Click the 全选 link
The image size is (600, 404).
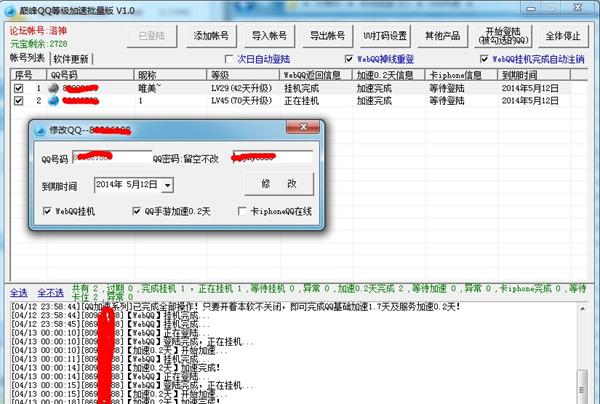[x=18, y=293]
